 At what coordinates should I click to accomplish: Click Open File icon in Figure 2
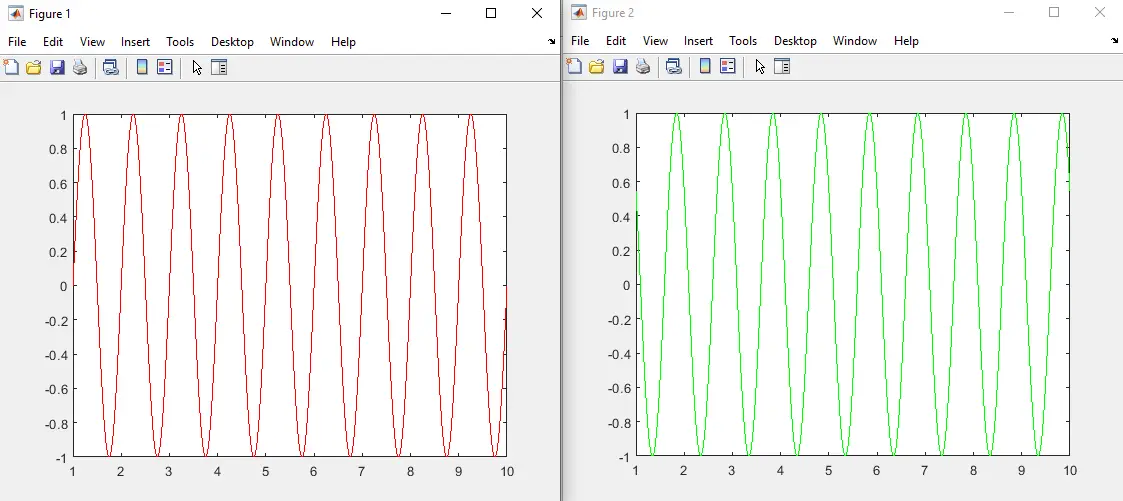(597, 67)
